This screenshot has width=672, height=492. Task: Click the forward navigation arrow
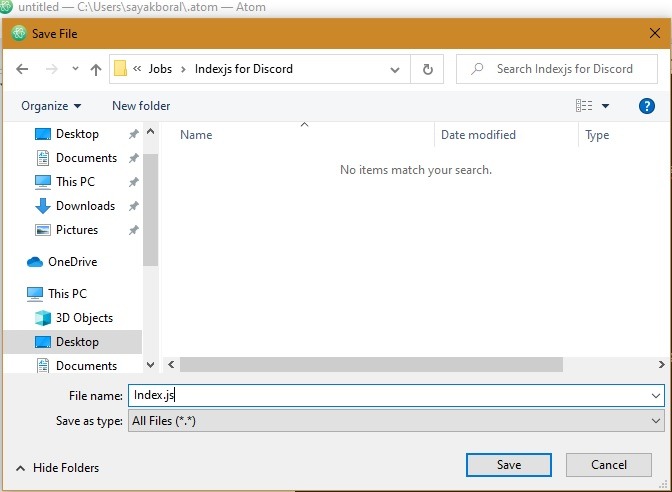tap(51, 69)
